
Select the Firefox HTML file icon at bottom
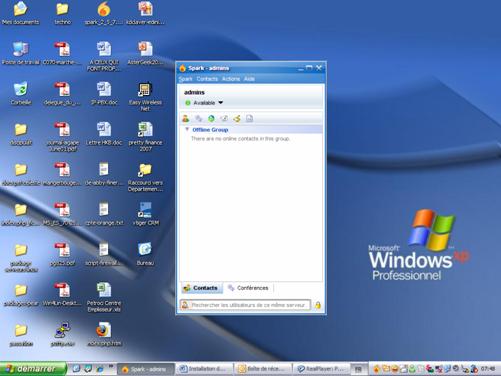pyautogui.click(x=104, y=334)
